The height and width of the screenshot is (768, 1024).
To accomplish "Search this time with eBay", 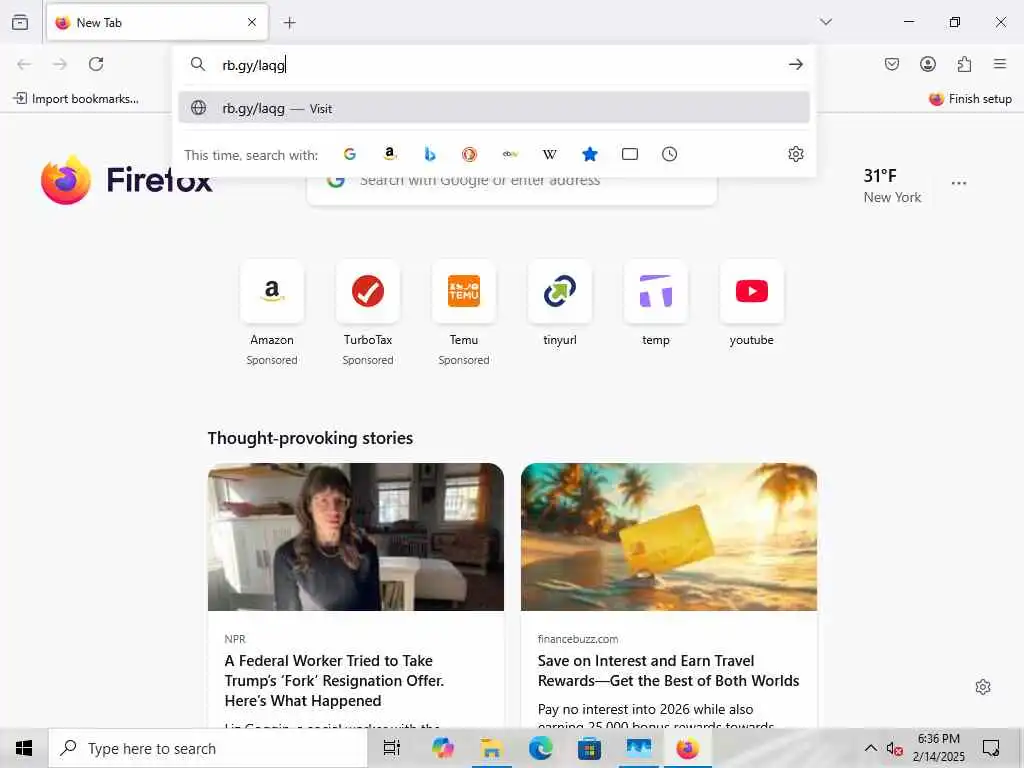I will [510, 154].
